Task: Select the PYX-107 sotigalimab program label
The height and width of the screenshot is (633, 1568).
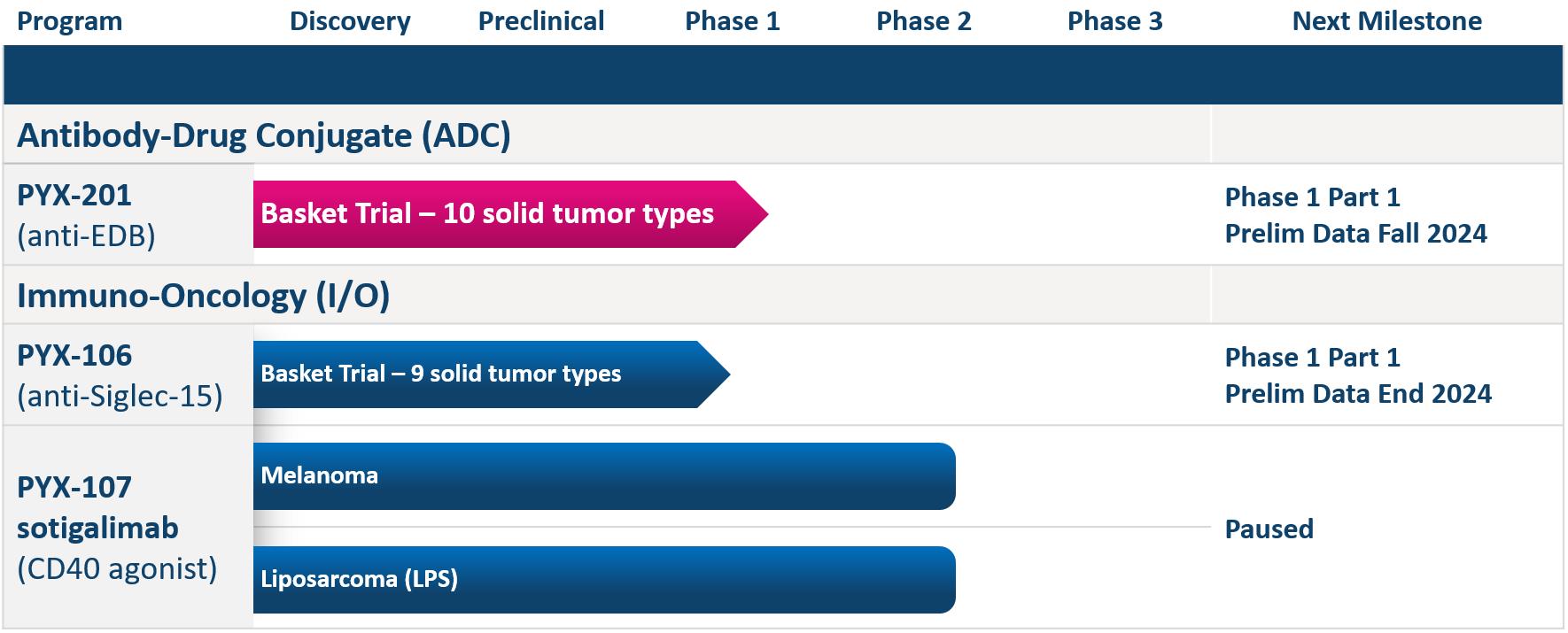Action: (x=117, y=528)
